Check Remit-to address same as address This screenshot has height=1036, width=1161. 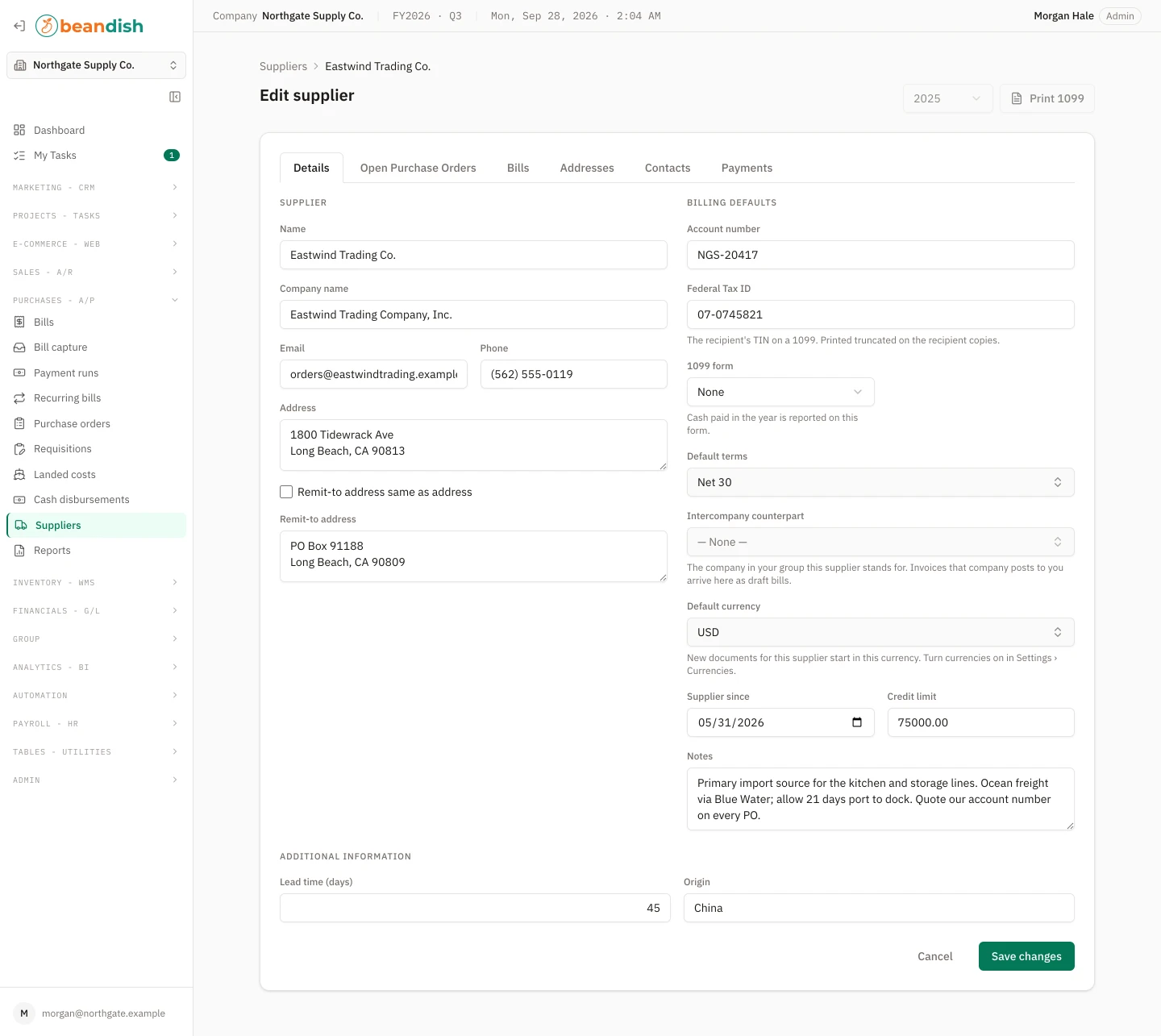[286, 492]
